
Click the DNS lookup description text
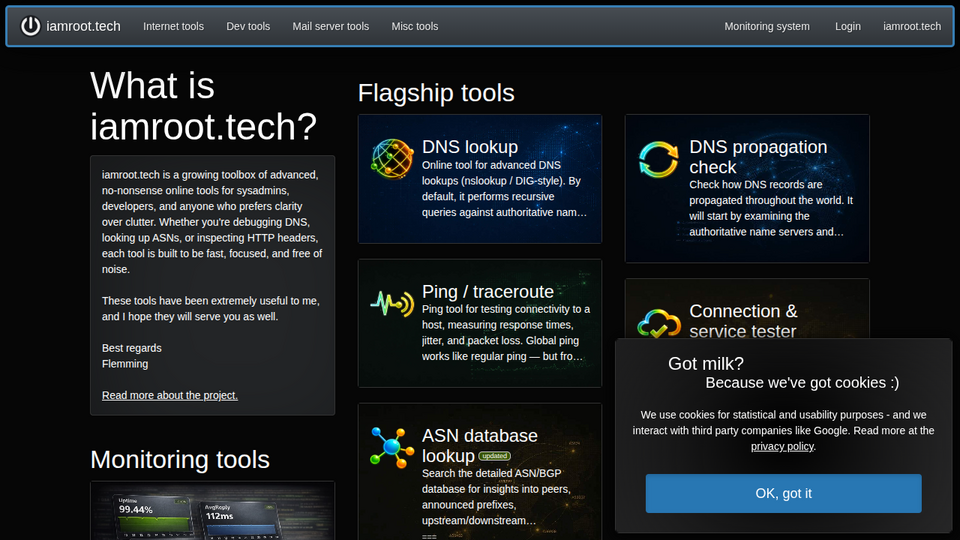click(504, 189)
